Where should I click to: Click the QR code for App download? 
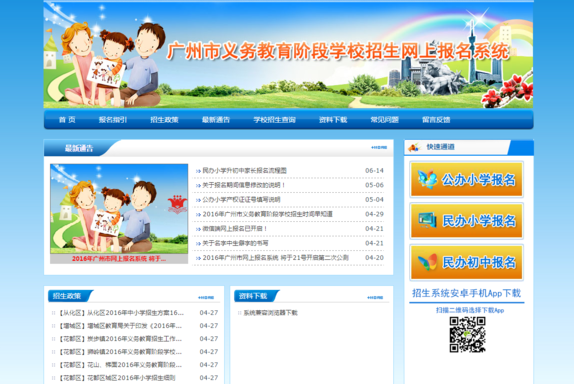coord(467,335)
